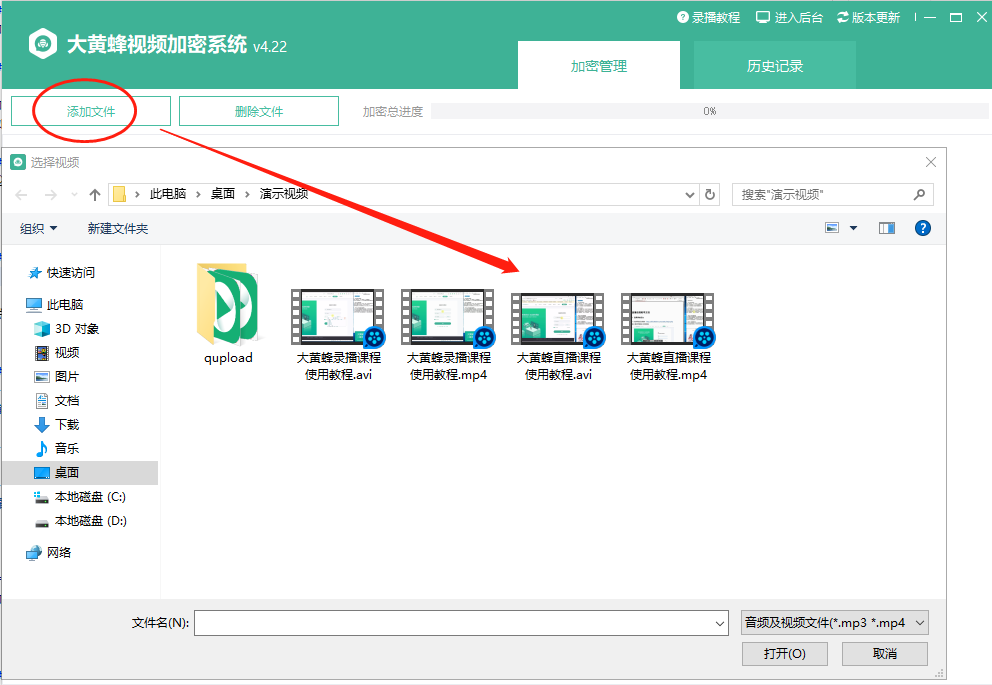Click the 文件名 input field
Screen dimensions: 992x685
pyautogui.click(x=453, y=623)
